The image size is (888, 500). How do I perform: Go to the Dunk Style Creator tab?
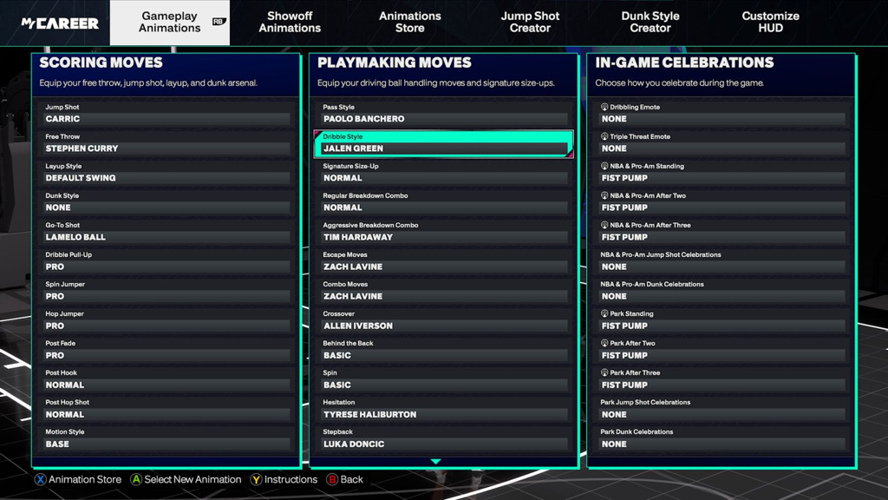[650, 22]
